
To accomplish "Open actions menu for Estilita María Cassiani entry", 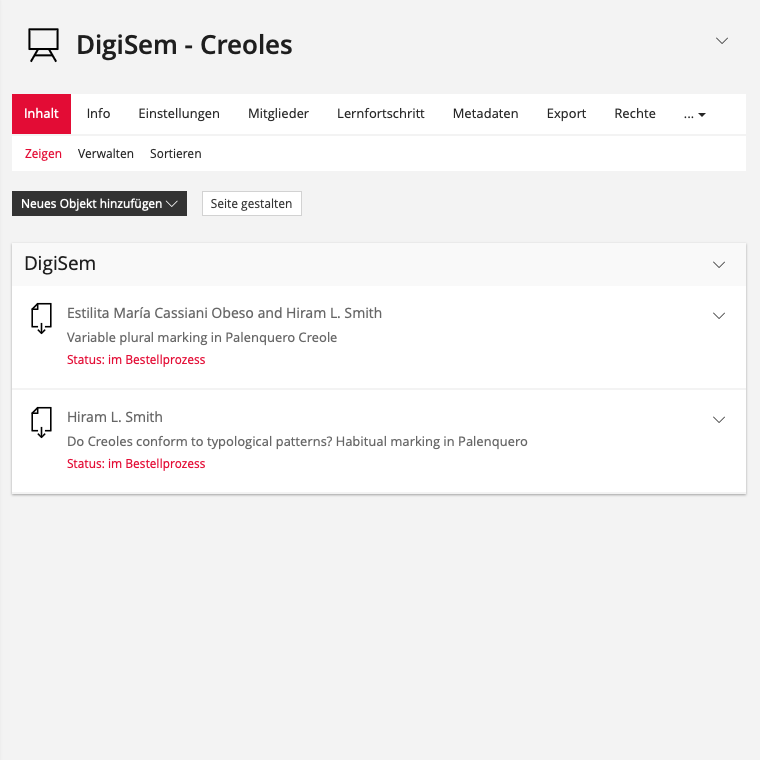I will point(718,316).
